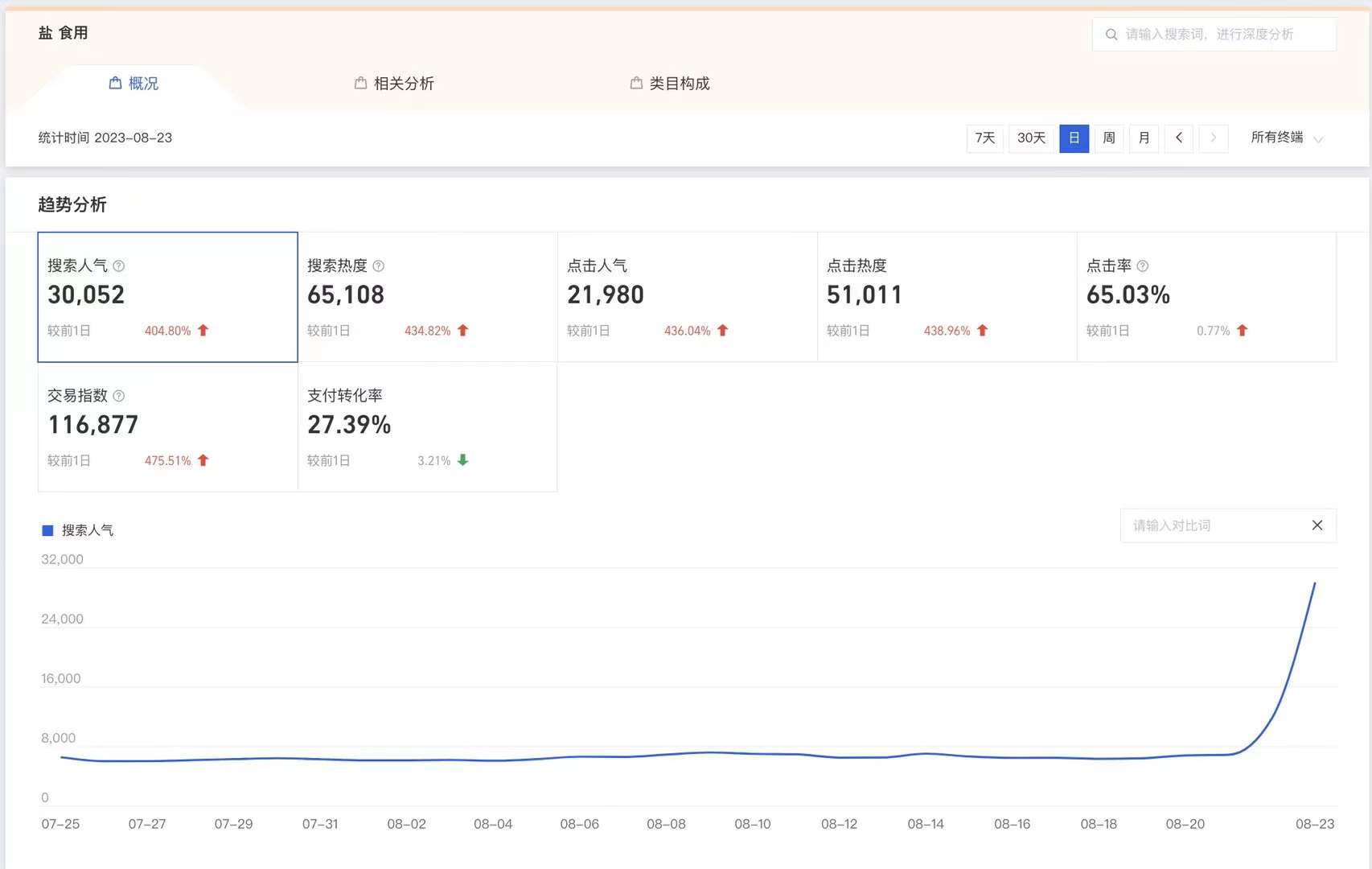Open the 相关分析 tab

(394, 84)
